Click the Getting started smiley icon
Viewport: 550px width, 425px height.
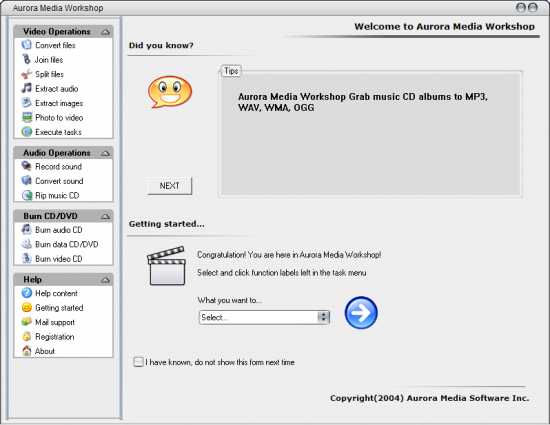[27, 308]
